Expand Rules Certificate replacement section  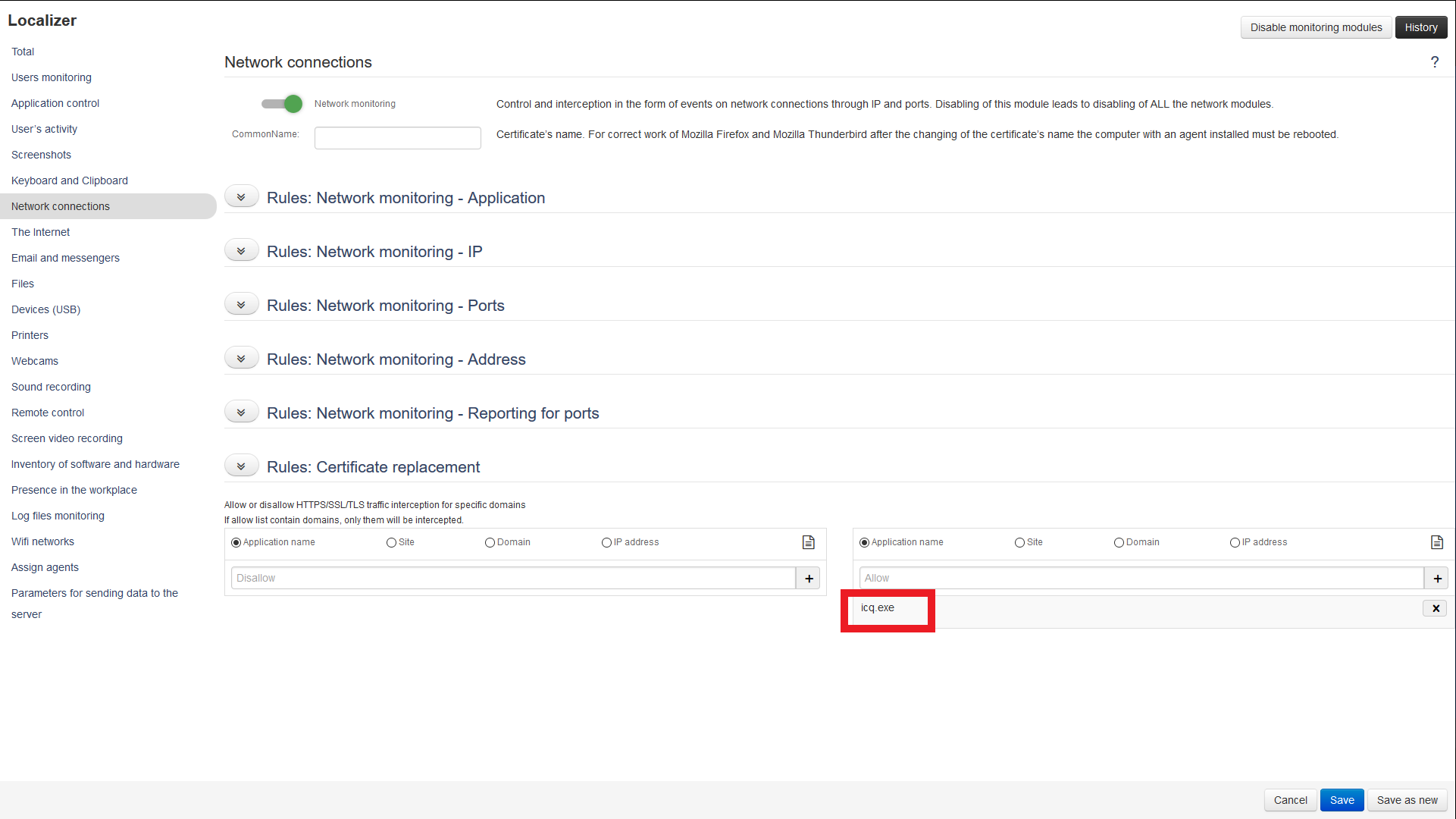click(241, 467)
